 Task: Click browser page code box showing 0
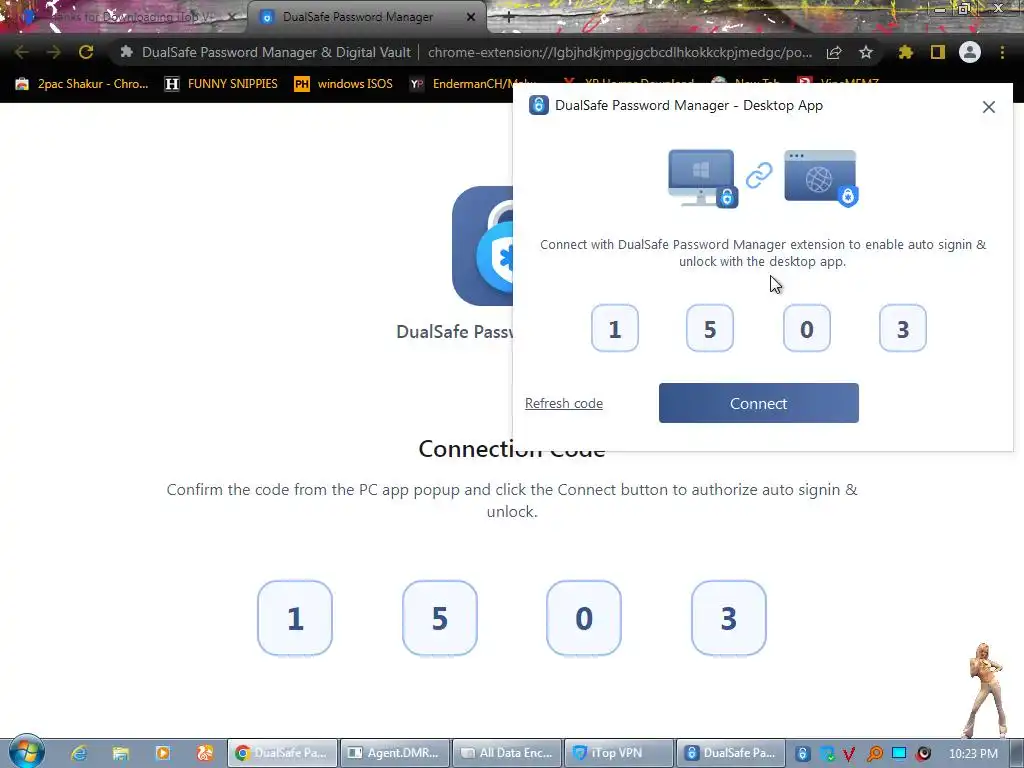point(584,618)
